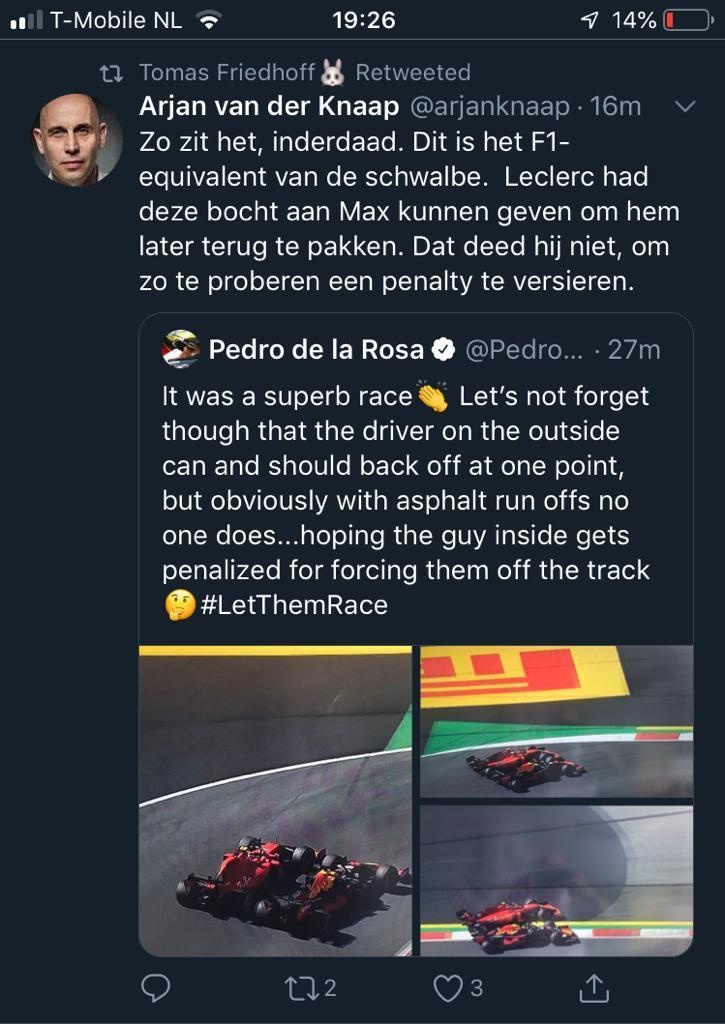
Task: Open Arjan van der Knaap's profile photo
Action: coord(77,139)
